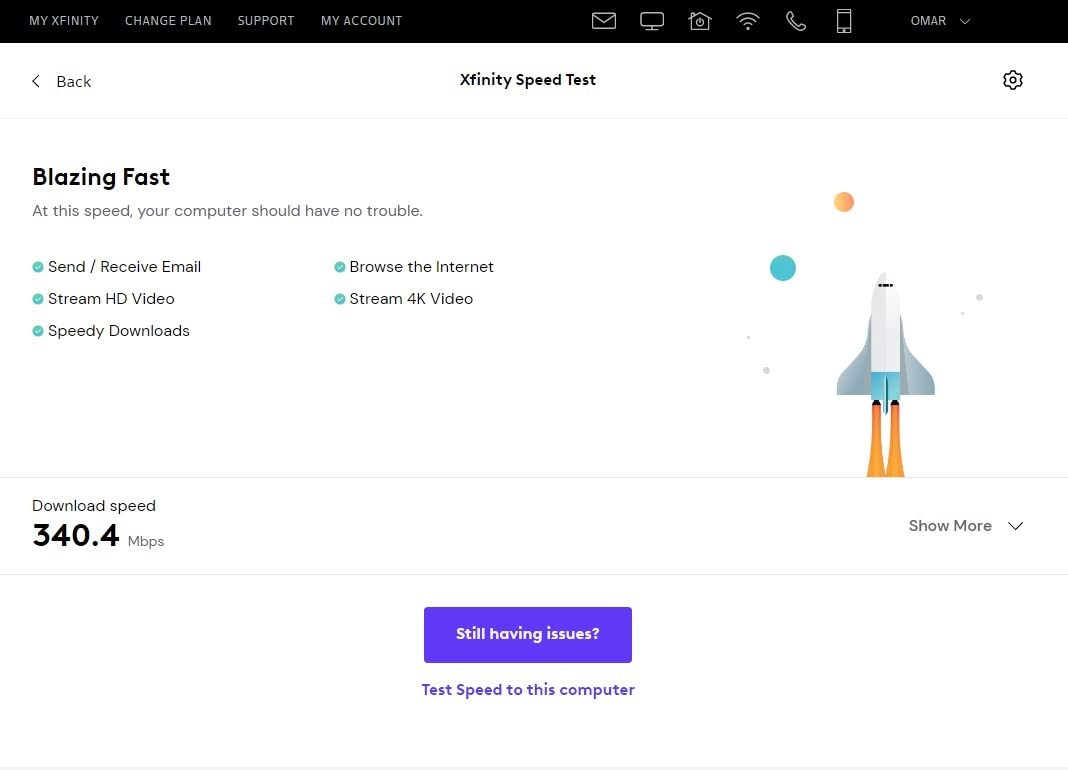The height and width of the screenshot is (770, 1068).
Task: Click the green check beside Browse the Internet
Action: click(340, 267)
